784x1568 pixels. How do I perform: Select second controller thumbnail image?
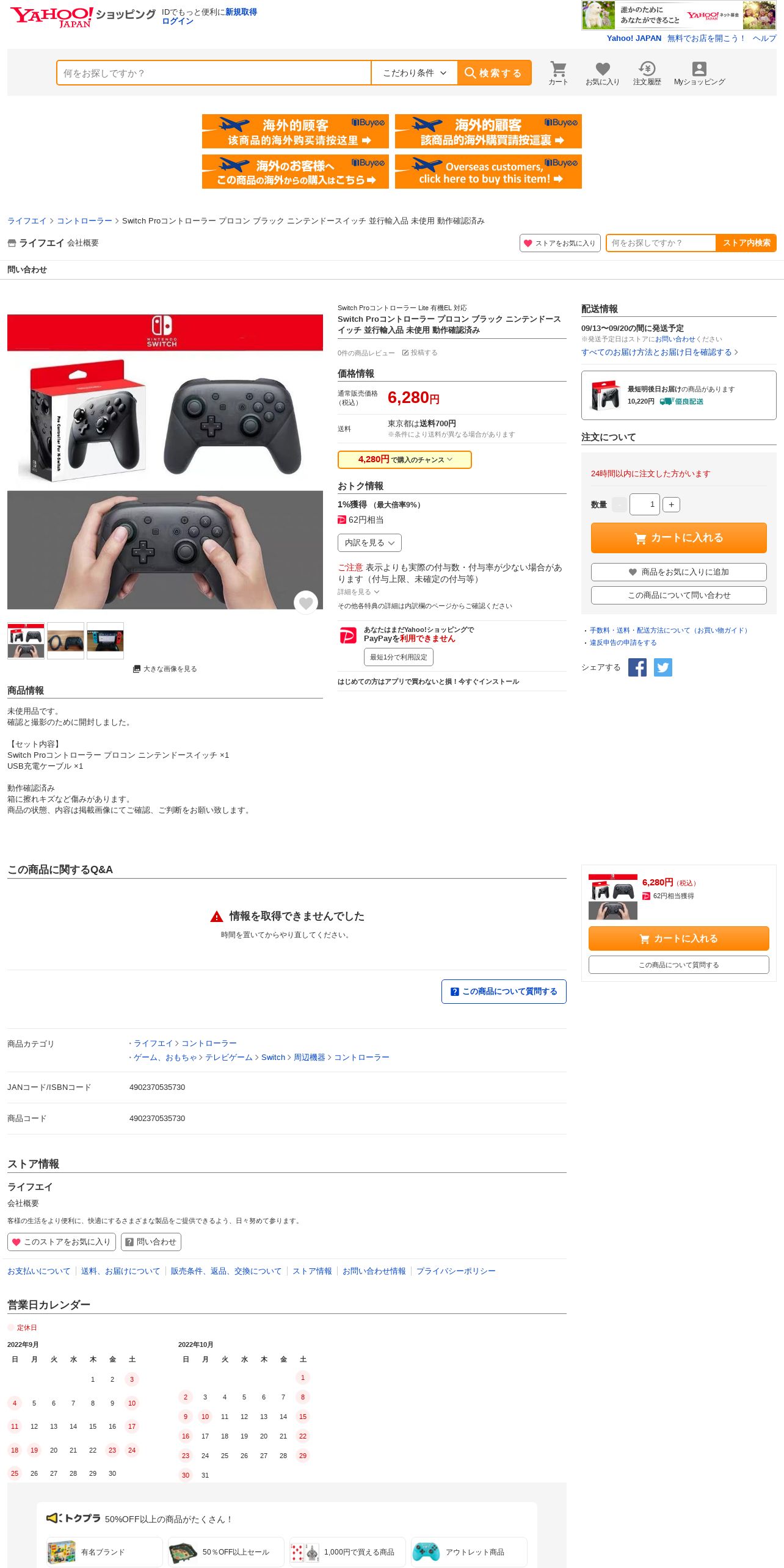[65, 641]
